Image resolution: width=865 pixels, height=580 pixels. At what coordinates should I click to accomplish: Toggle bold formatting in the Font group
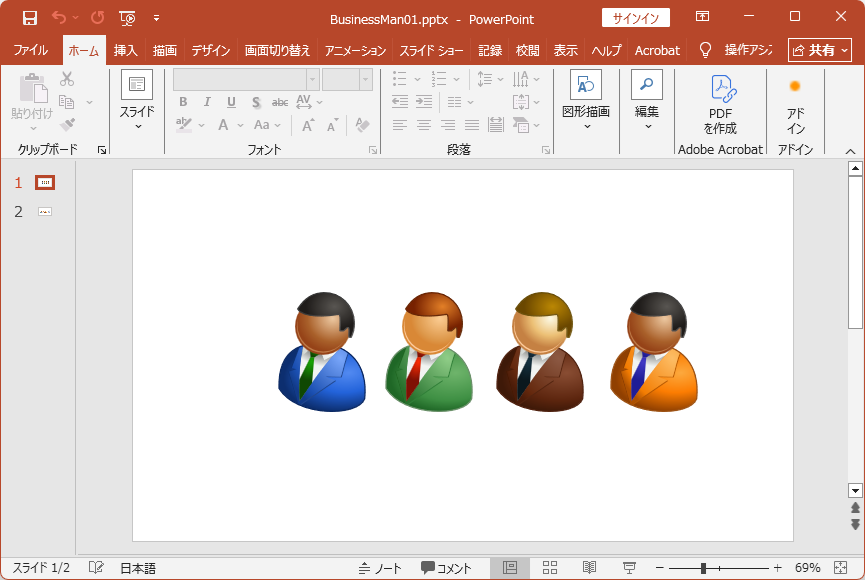point(183,101)
